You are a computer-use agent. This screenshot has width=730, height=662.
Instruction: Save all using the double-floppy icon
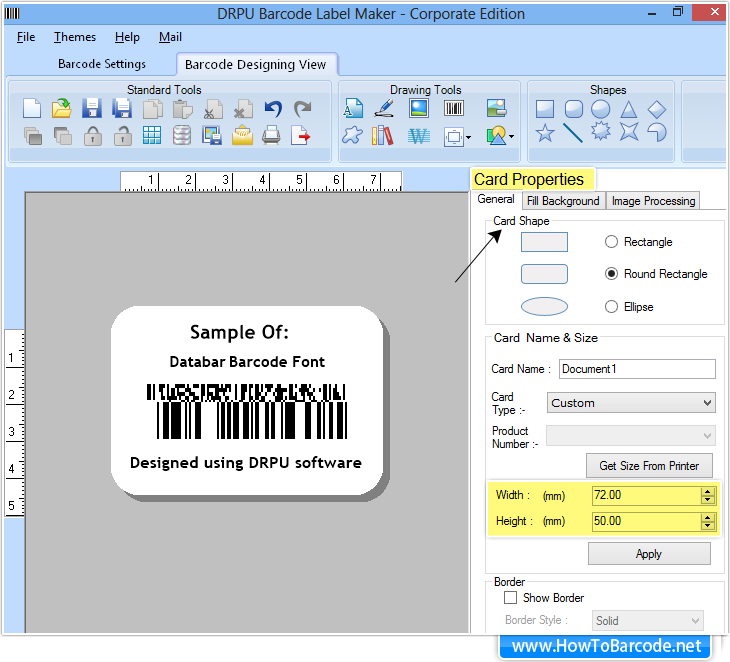click(x=122, y=108)
